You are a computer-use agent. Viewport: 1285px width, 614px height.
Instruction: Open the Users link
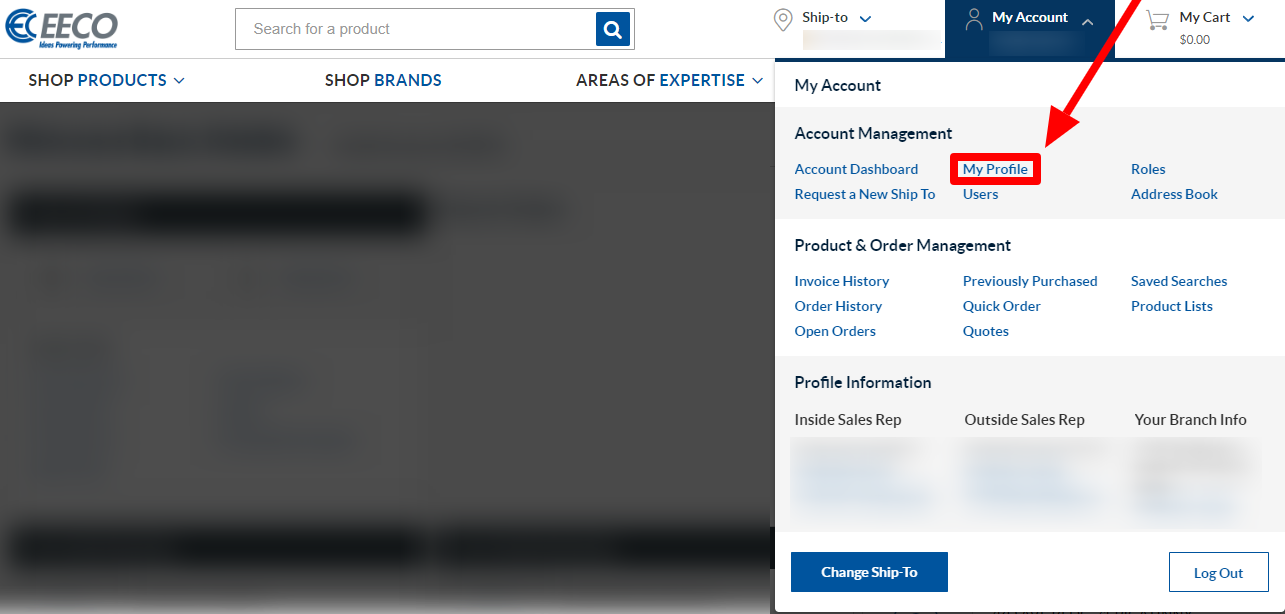980,194
